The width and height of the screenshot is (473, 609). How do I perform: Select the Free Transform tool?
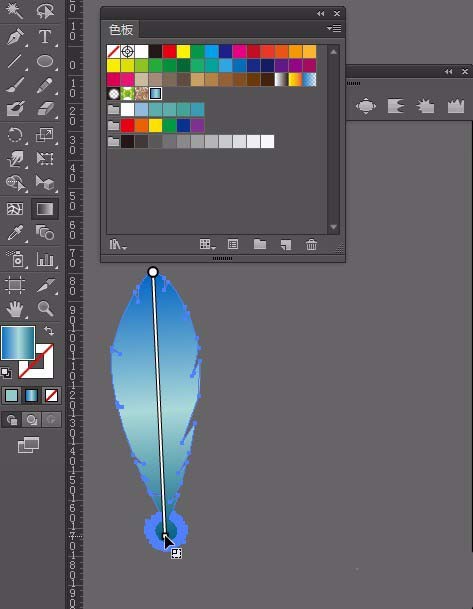(45, 158)
